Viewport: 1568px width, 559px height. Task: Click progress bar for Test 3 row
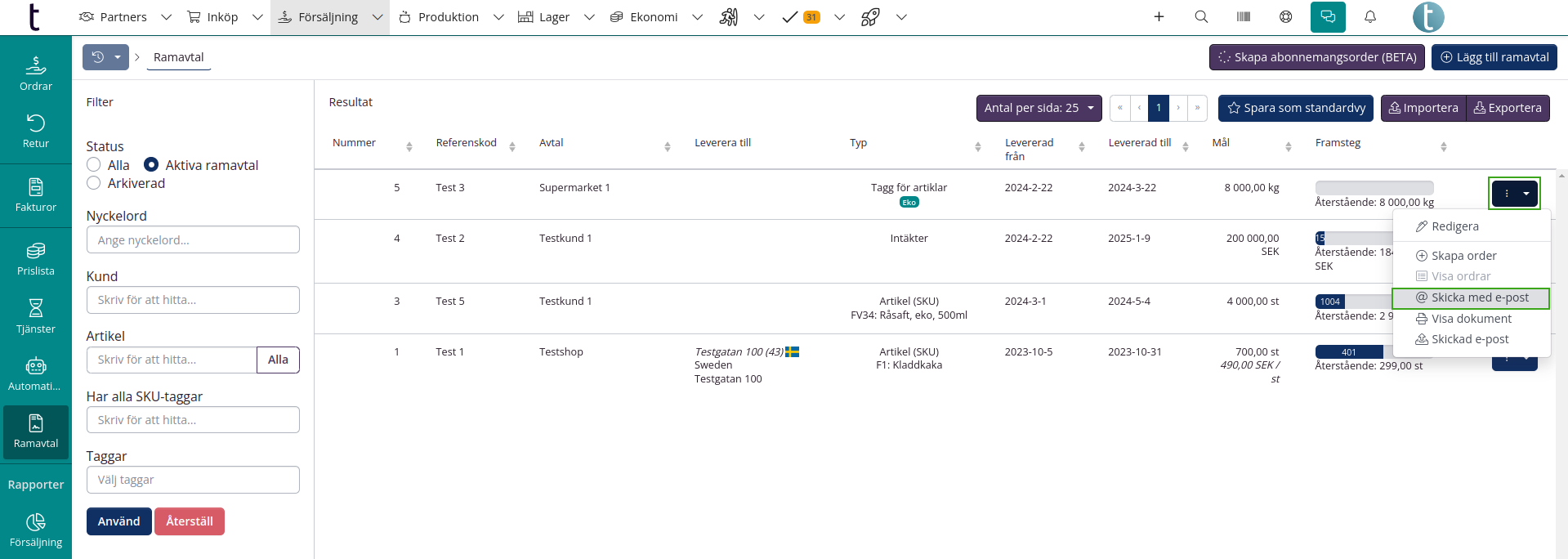(1374, 187)
